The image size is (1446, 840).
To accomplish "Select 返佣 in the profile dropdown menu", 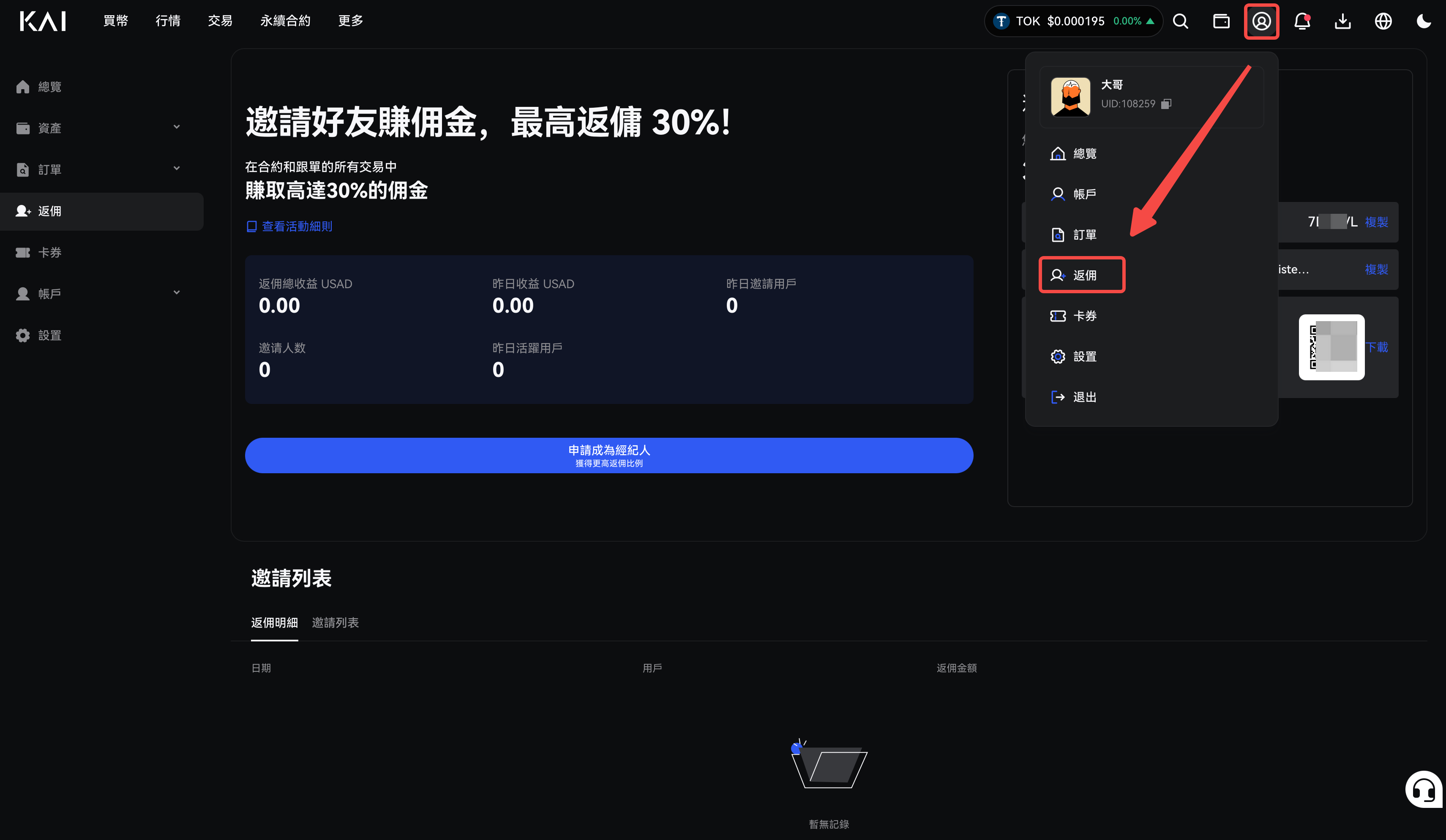I will (x=1082, y=275).
